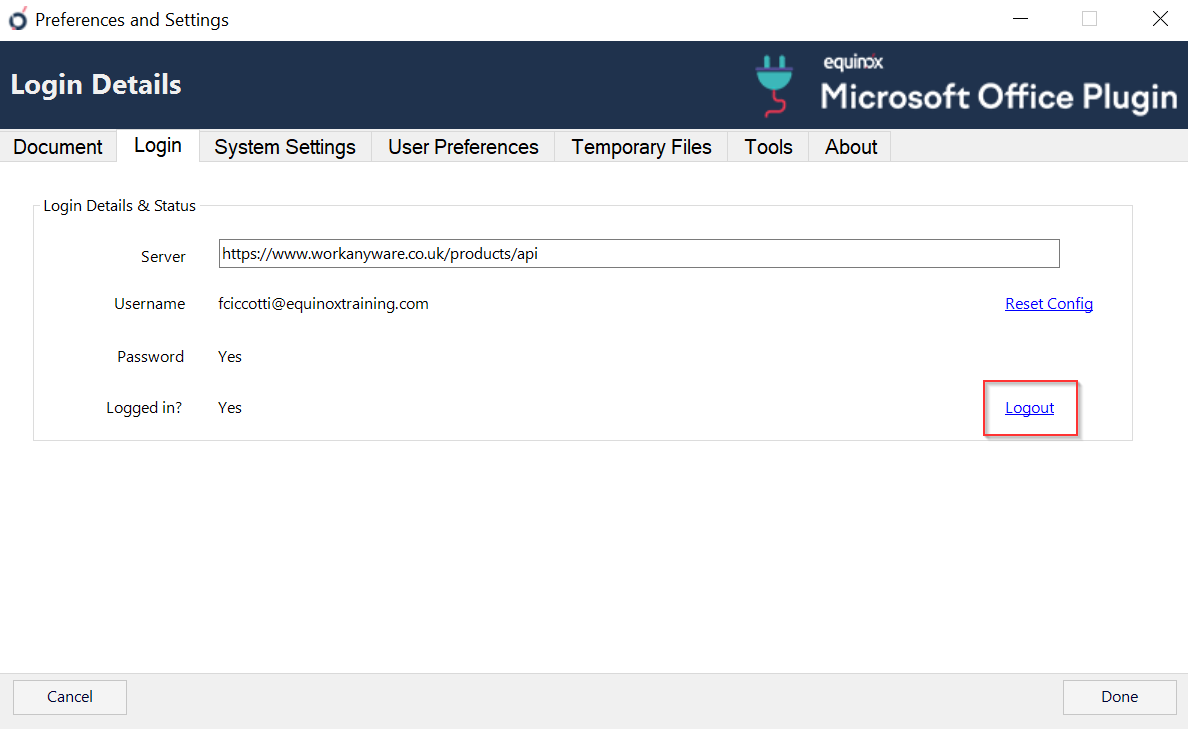Screen dimensions: 1188x729
Task: Click the 'Logged in?' label
Action: coord(144,408)
